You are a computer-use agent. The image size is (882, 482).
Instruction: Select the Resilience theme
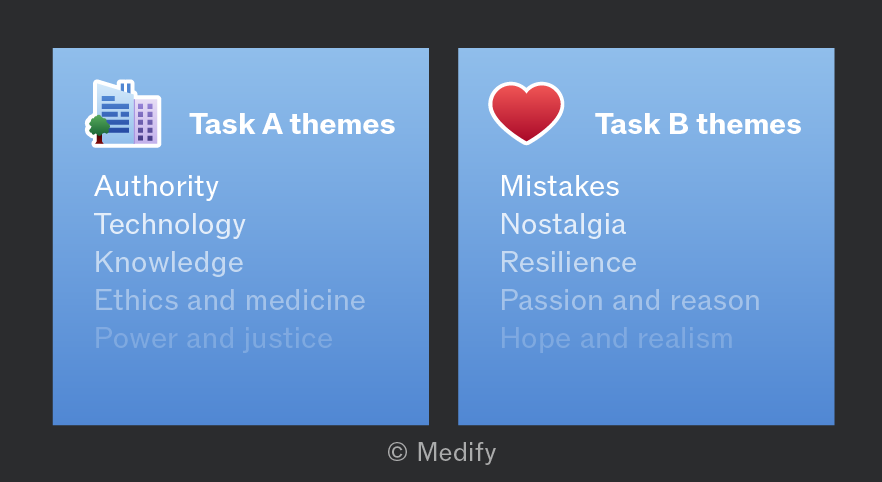click(x=568, y=262)
